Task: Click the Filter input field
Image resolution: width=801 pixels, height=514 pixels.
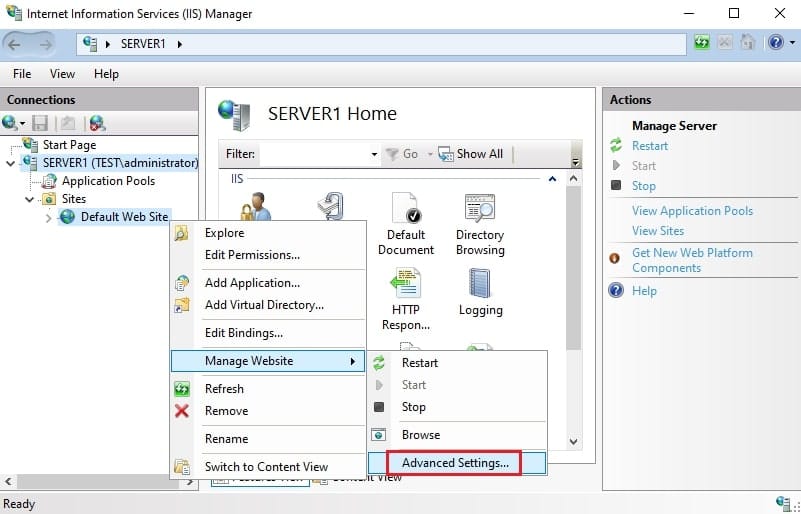Action: 314,154
